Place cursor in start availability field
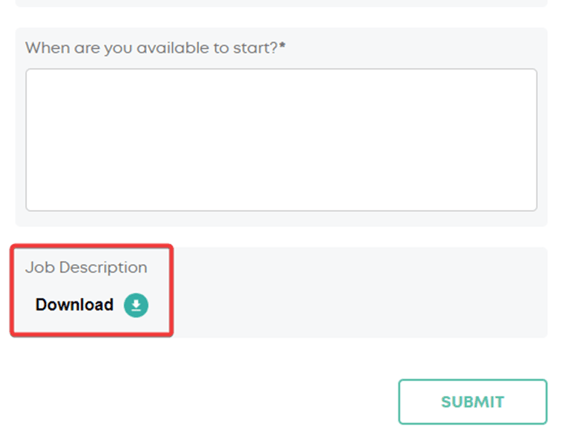This screenshot has width=564, height=434. pos(281,140)
